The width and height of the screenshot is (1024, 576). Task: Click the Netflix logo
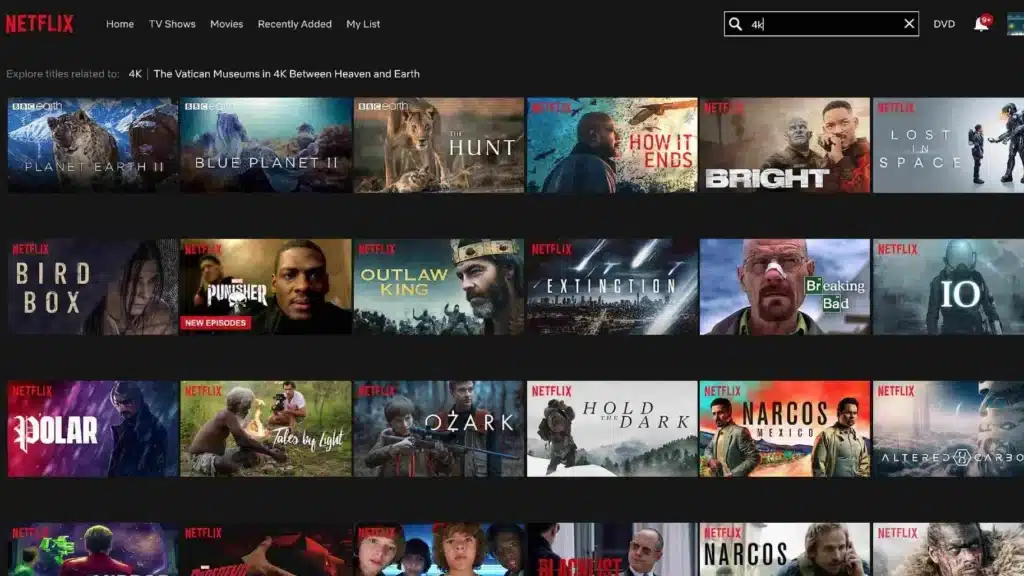tap(40, 24)
